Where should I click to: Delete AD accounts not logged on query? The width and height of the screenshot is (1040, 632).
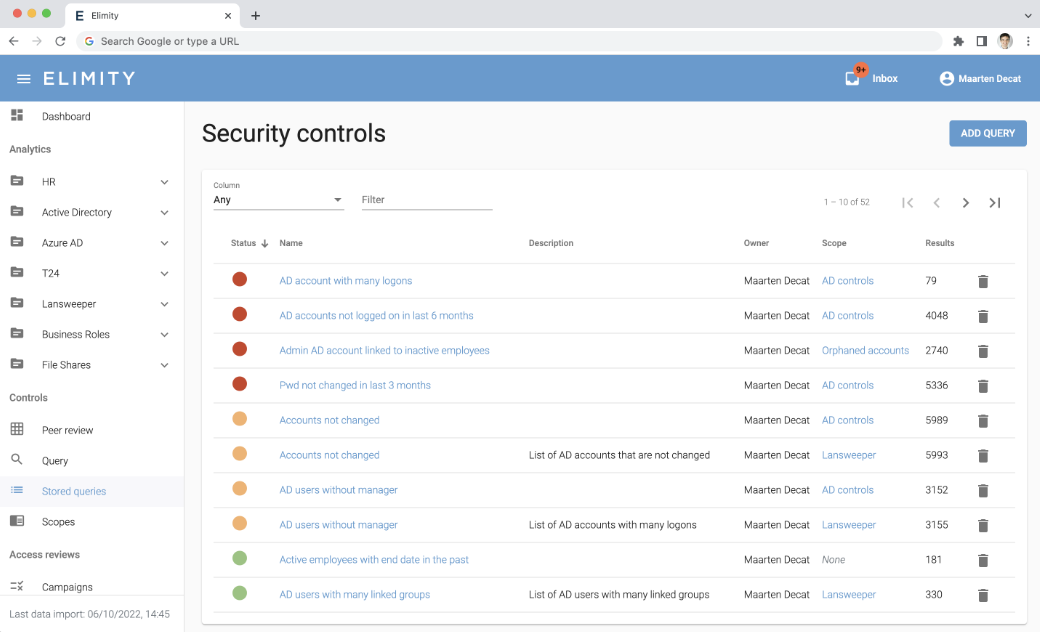[983, 316]
